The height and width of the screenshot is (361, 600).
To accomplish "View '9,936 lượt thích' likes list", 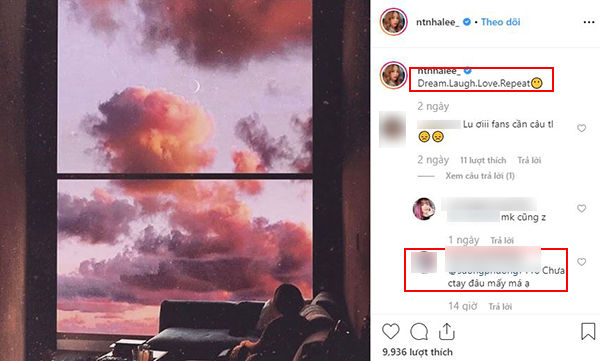I will (417, 352).
